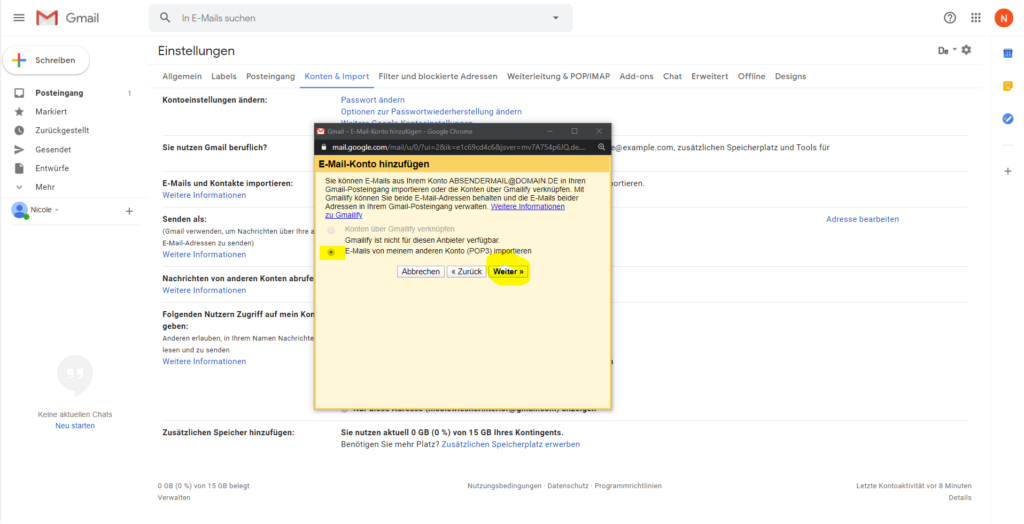The width and height of the screenshot is (1024, 524).
Task: Click Weitere Informationen under Folgenden Nutzern Zugriff
Action: pyautogui.click(x=204, y=361)
